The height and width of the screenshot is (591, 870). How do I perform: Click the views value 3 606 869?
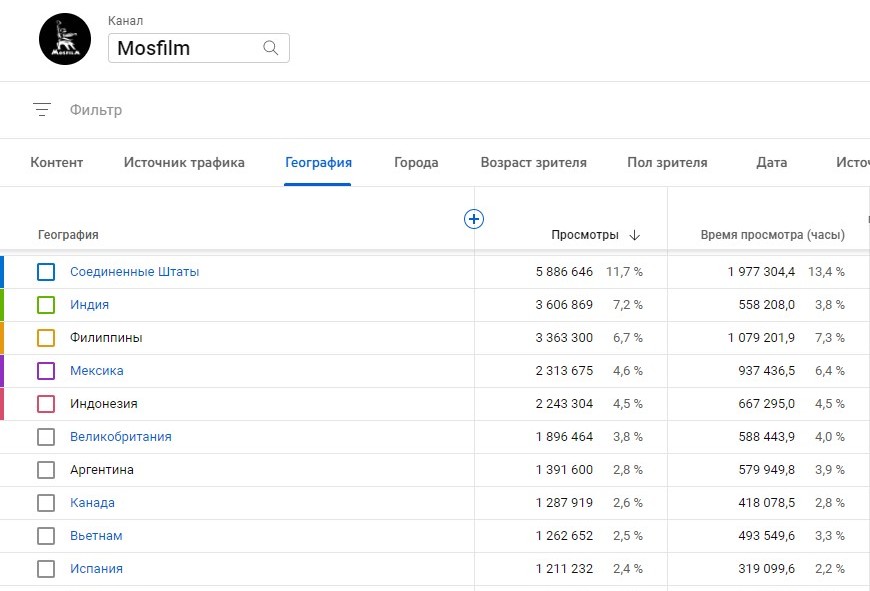tap(564, 305)
